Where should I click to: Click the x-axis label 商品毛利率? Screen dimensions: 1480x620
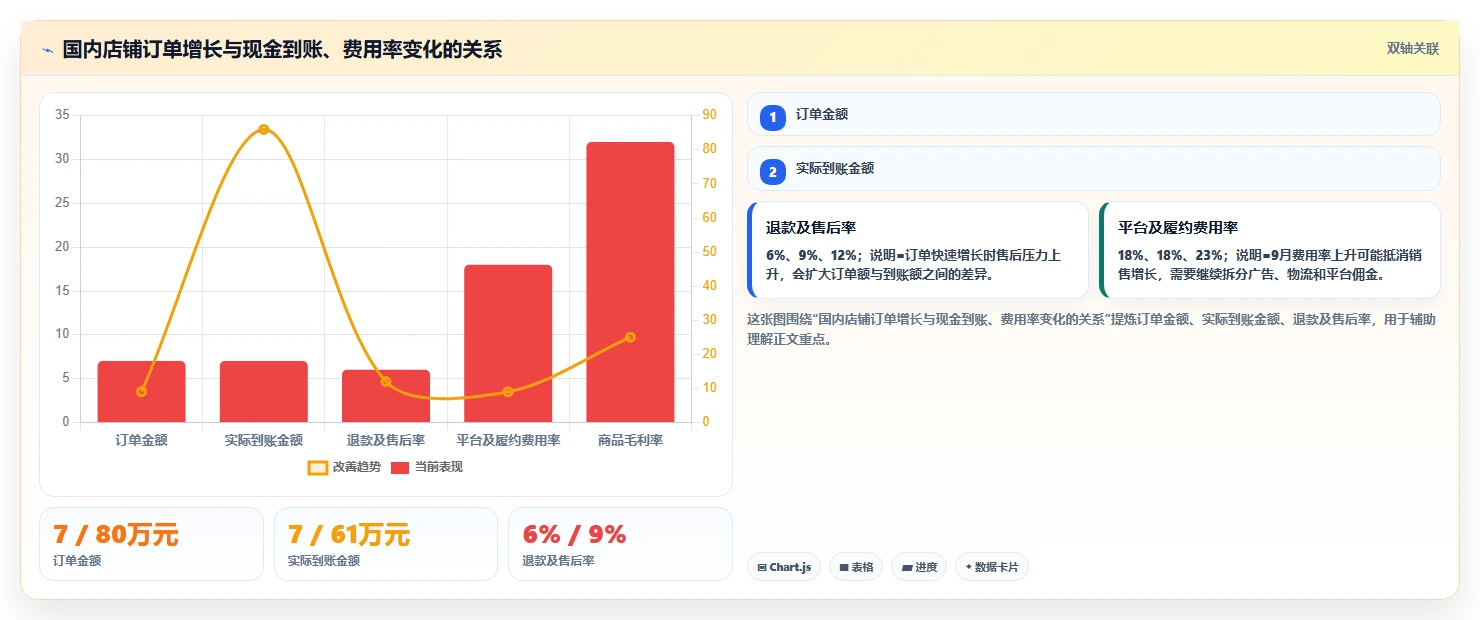[630, 440]
